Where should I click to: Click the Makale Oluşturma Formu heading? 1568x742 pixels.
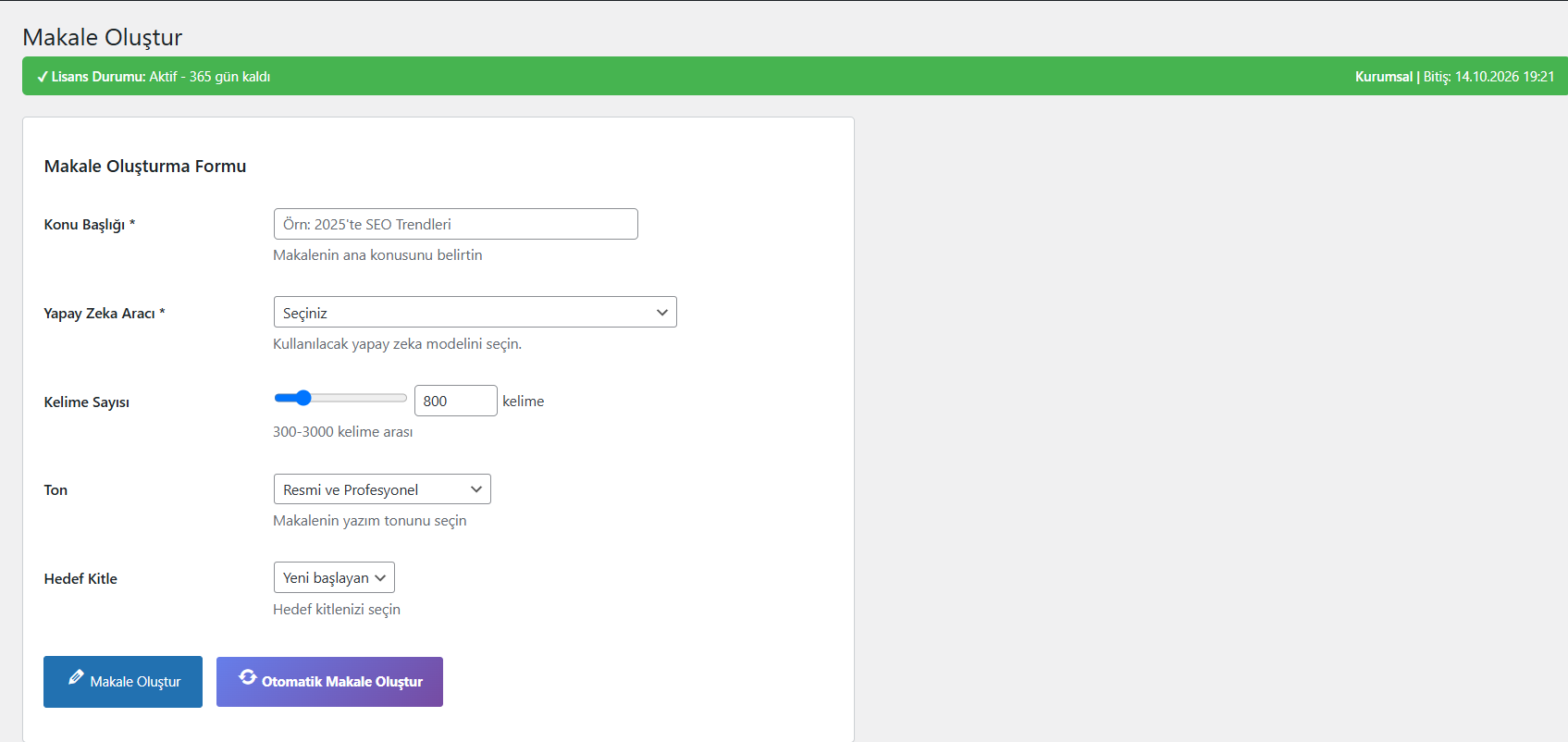click(145, 167)
